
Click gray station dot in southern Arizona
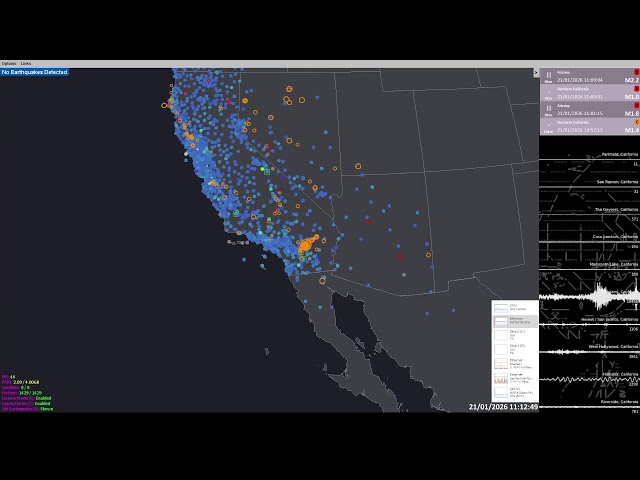(x=404, y=275)
